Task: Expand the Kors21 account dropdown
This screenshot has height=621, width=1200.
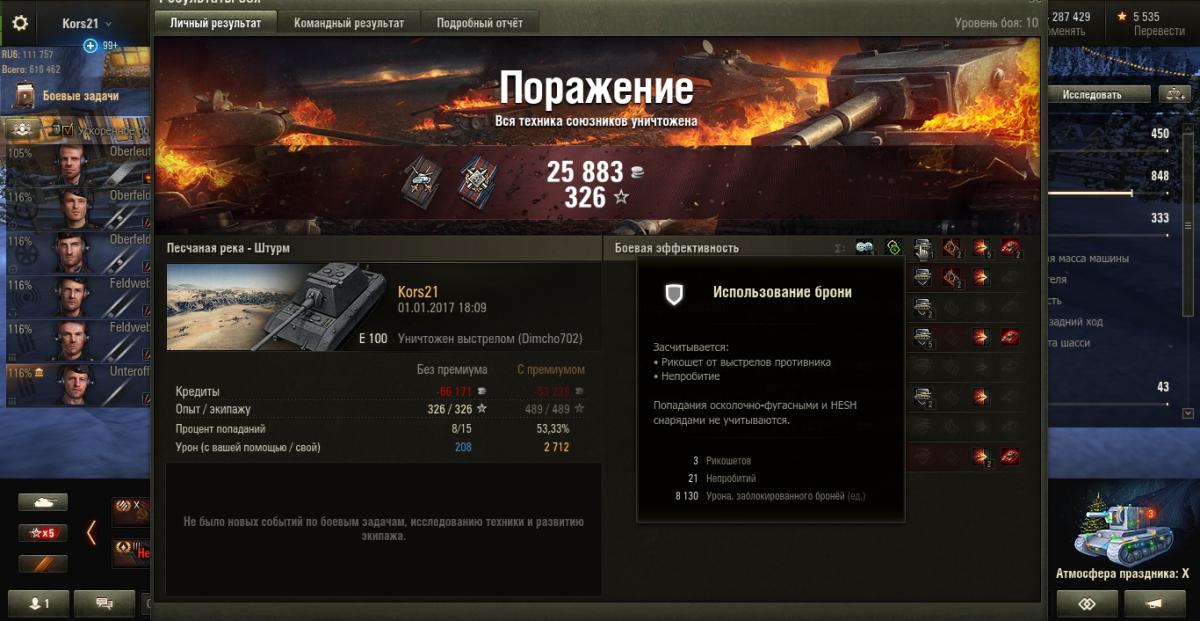Action: pos(88,23)
